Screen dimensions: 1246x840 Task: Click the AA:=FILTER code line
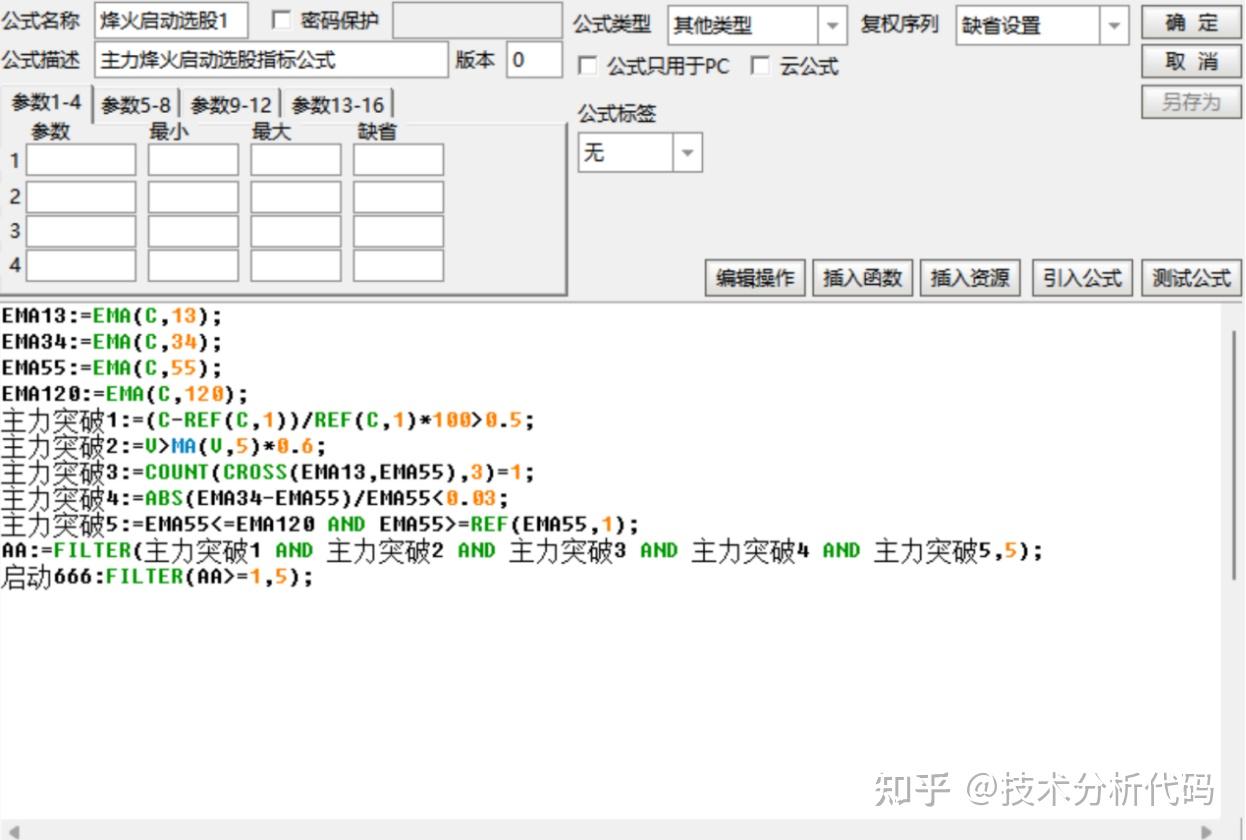click(522, 550)
